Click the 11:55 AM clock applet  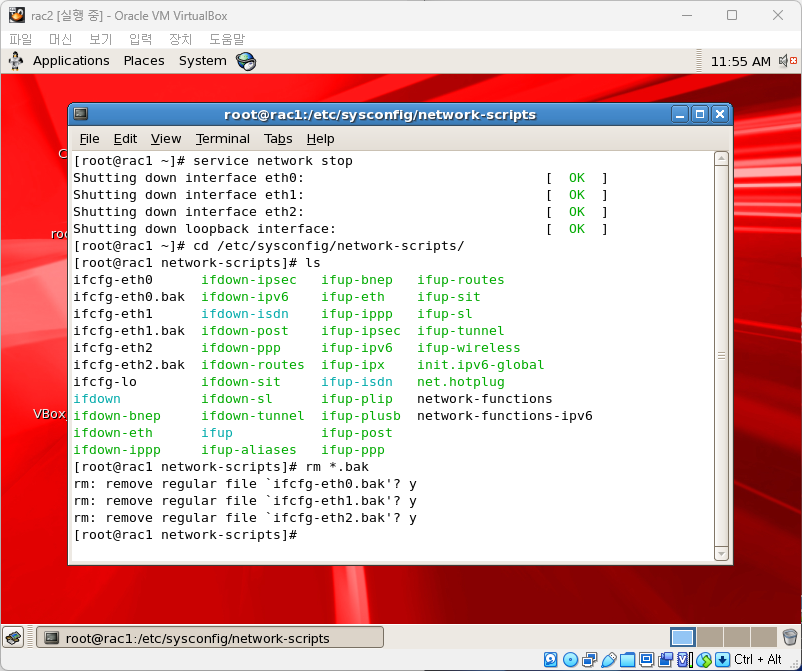click(741, 61)
